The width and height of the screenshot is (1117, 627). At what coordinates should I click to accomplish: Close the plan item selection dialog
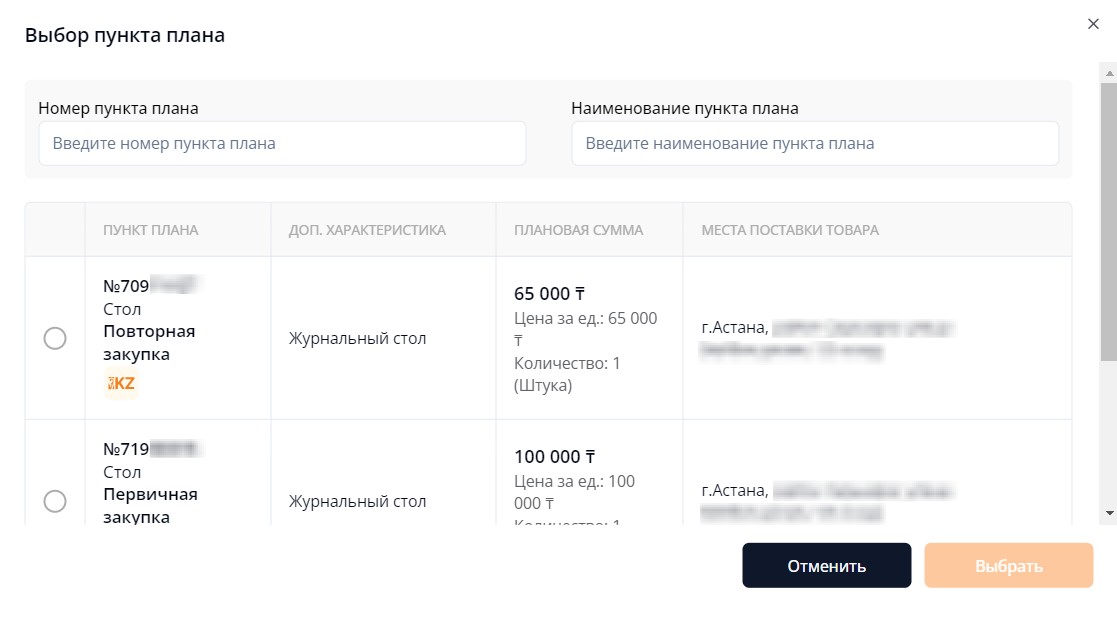coord(1093,24)
